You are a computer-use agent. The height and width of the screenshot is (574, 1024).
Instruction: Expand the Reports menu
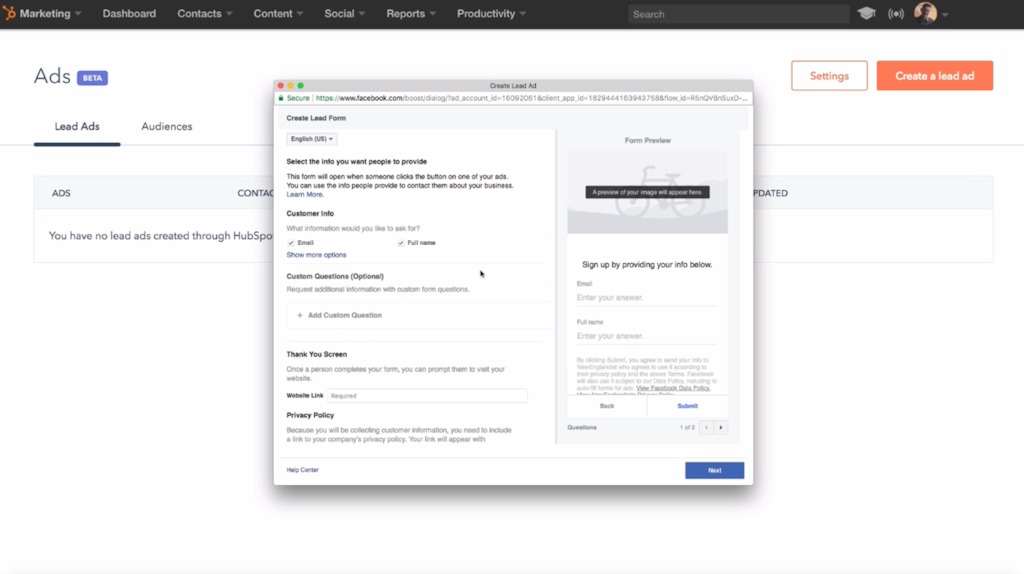click(411, 14)
